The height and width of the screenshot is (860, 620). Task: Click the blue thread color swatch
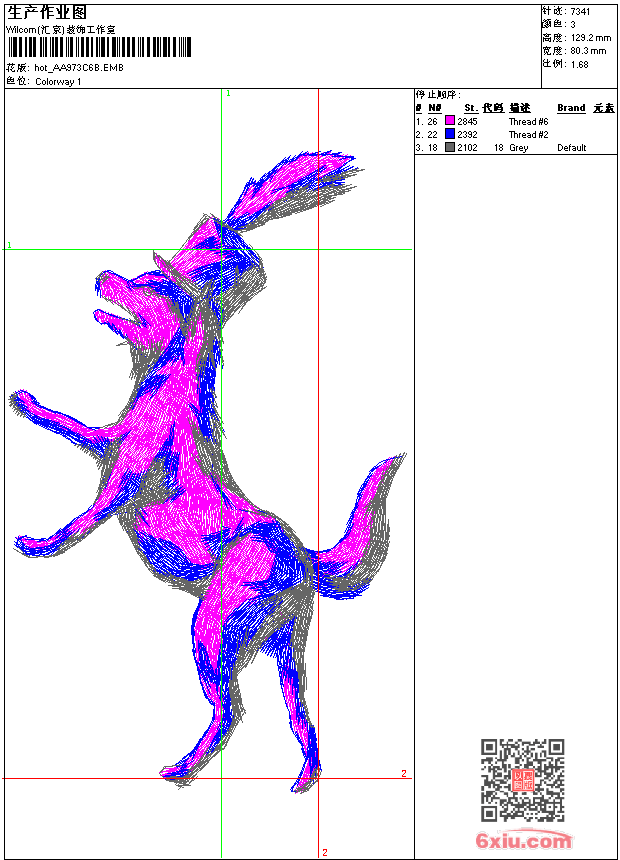(450, 134)
